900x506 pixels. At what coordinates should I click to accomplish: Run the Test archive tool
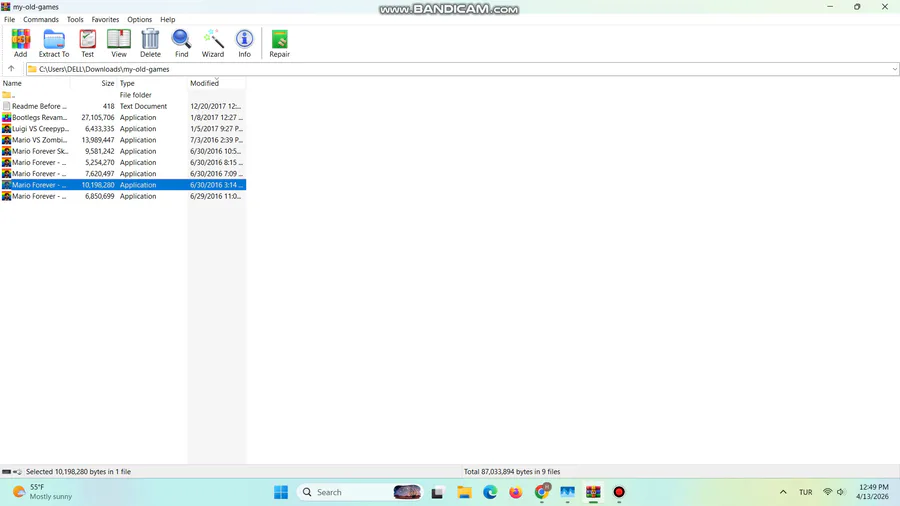coord(87,43)
